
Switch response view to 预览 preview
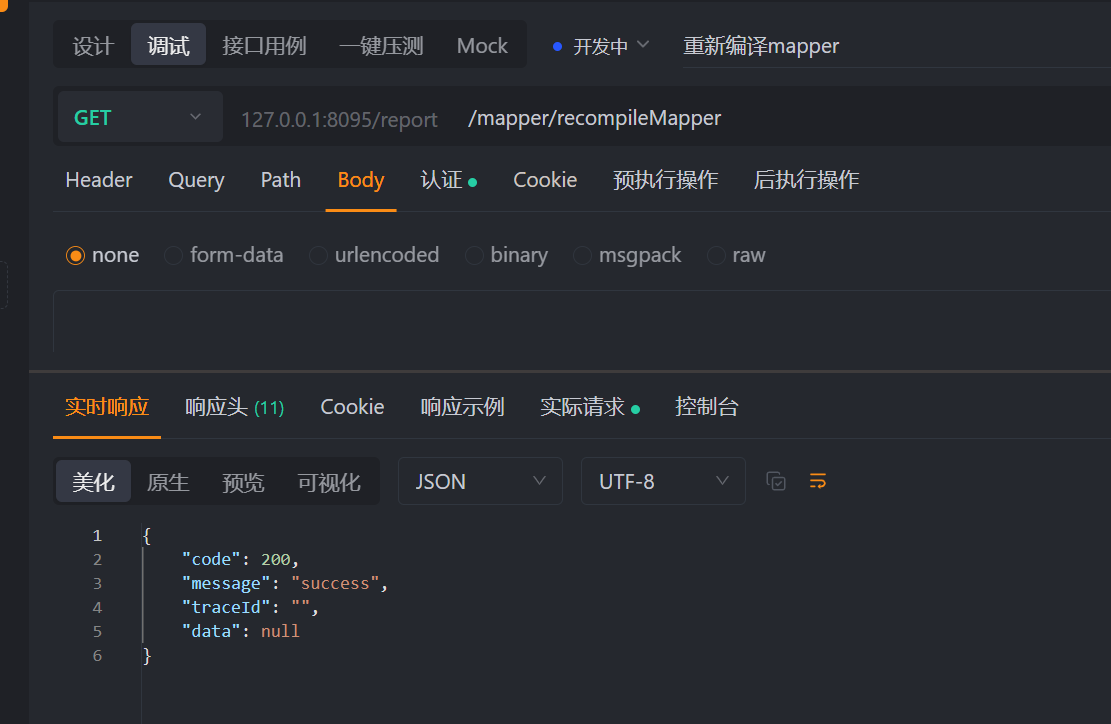click(x=243, y=481)
